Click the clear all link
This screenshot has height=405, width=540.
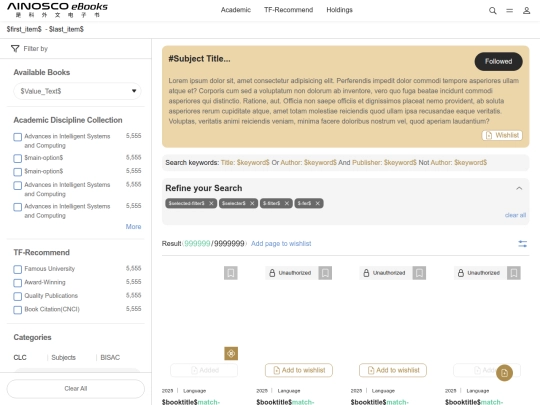pyautogui.click(x=515, y=215)
